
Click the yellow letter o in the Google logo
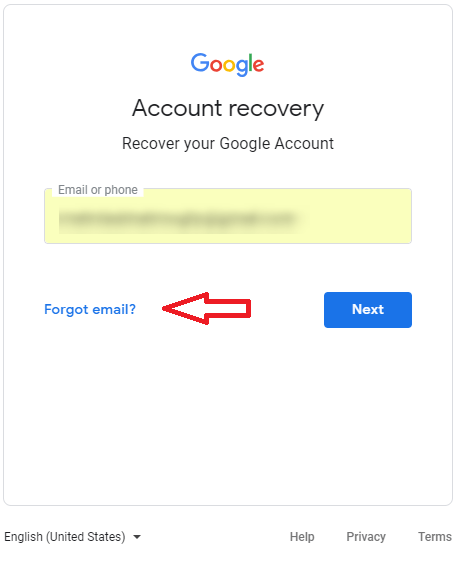click(x=229, y=65)
